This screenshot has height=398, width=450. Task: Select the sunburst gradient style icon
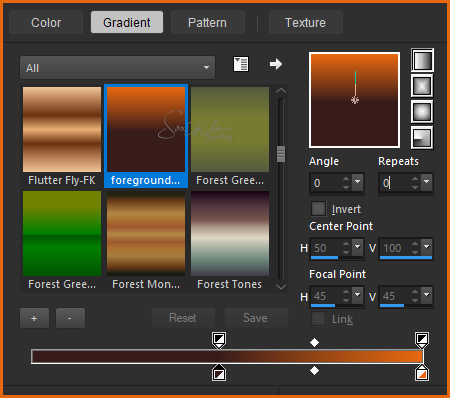(x=422, y=112)
